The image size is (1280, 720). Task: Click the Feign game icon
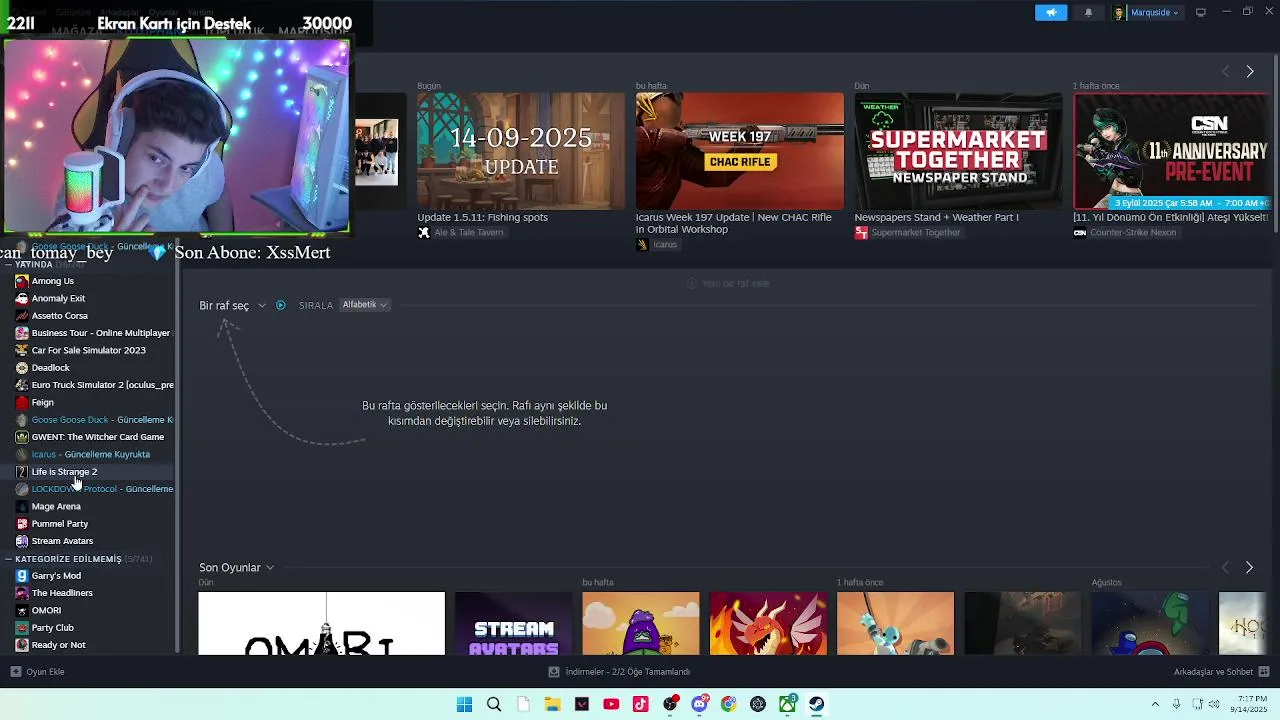click(22, 402)
